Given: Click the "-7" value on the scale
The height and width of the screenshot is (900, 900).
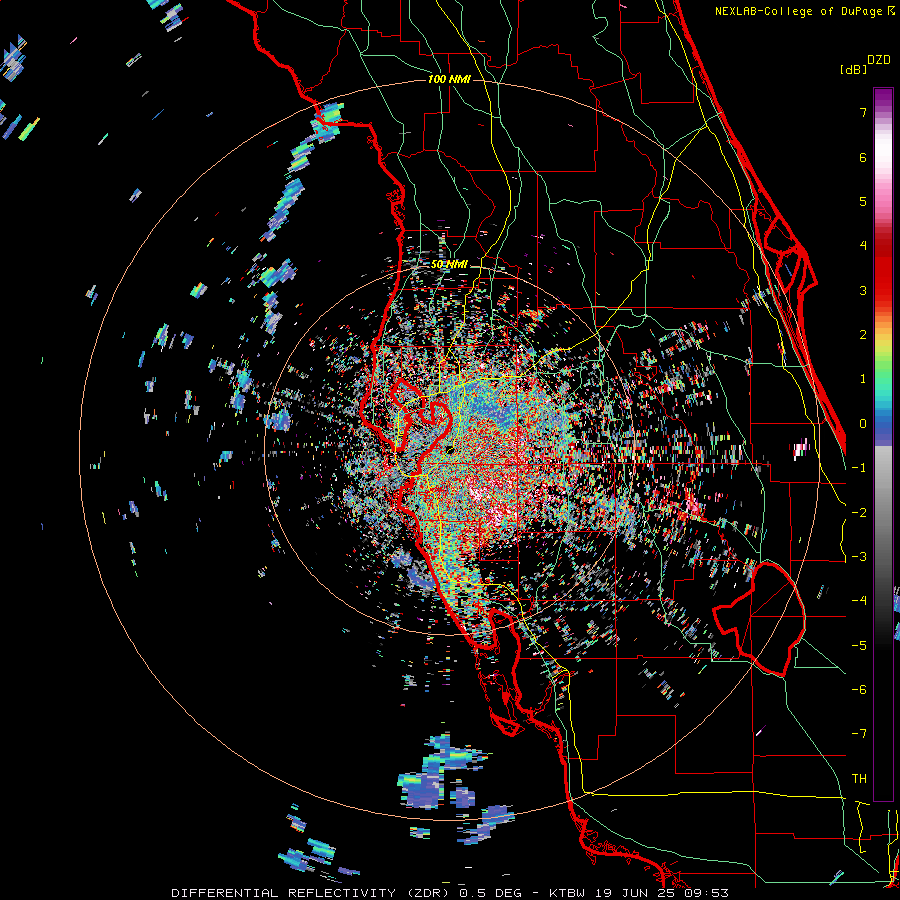Looking at the screenshot, I should coord(859,734).
